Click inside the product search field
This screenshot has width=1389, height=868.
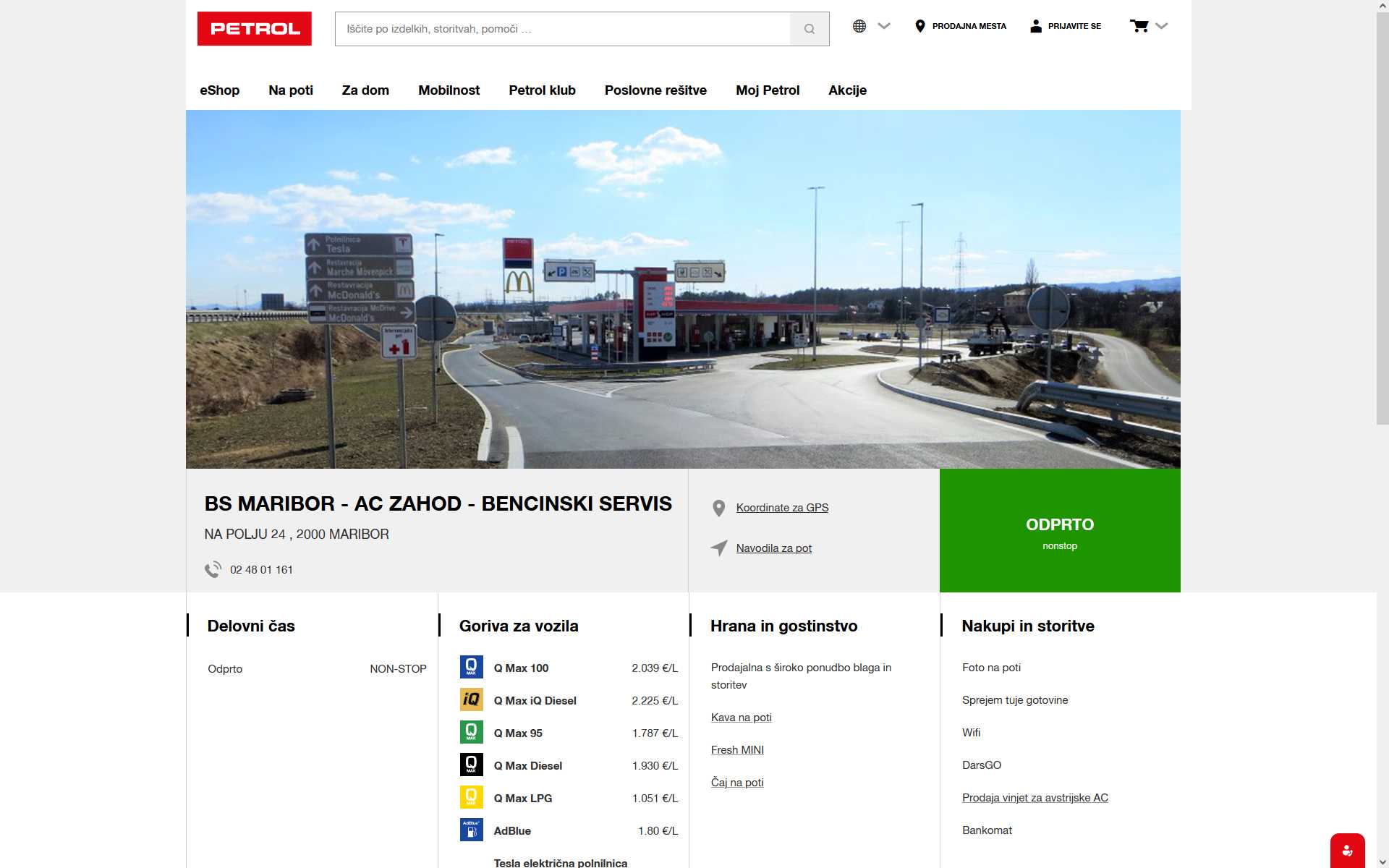[564, 29]
